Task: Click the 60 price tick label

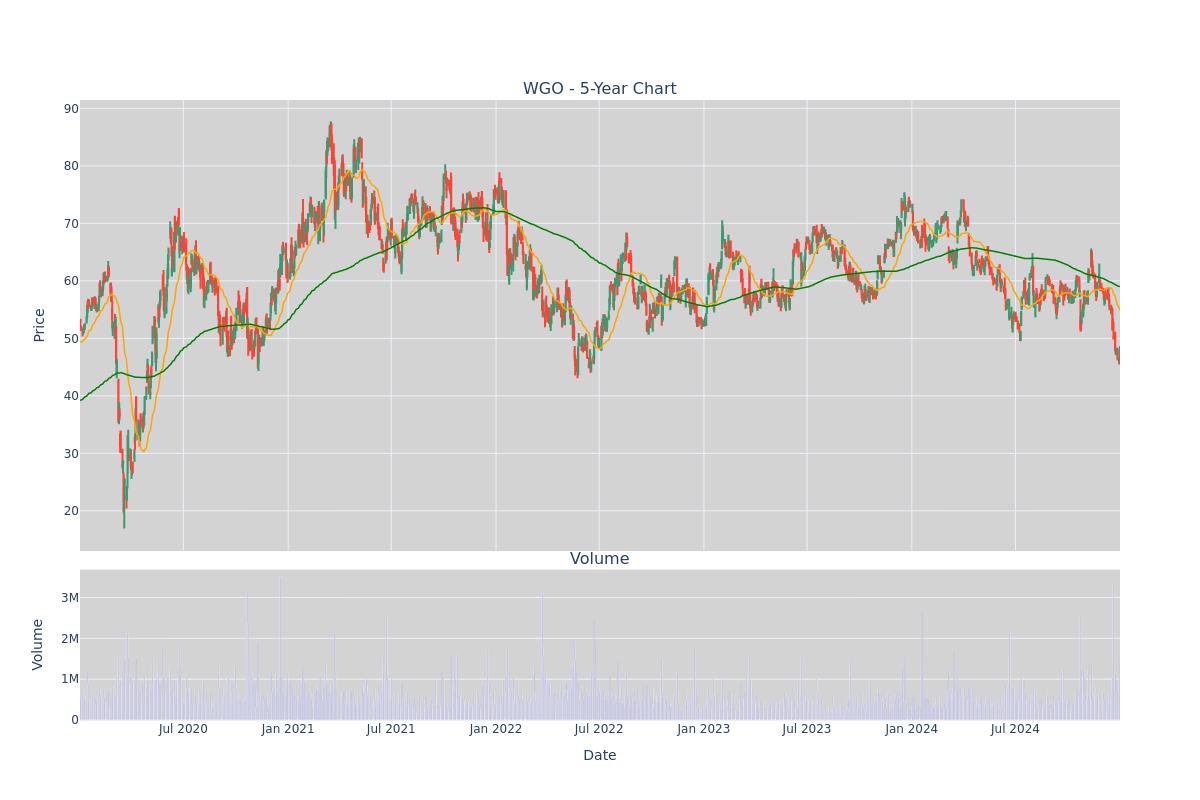Action: coord(71,281)
